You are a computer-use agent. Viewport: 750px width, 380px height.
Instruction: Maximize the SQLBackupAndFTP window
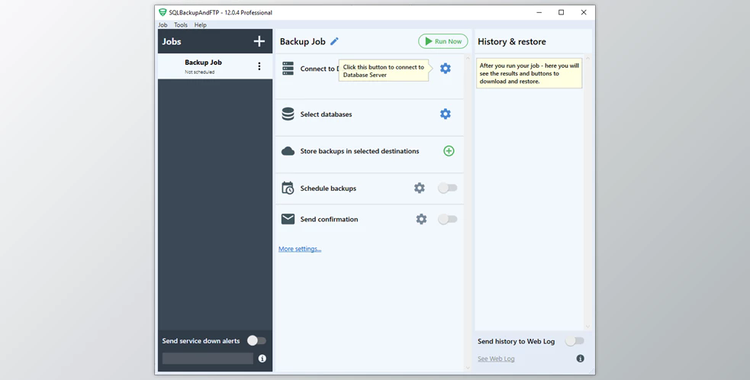[561, 12]
